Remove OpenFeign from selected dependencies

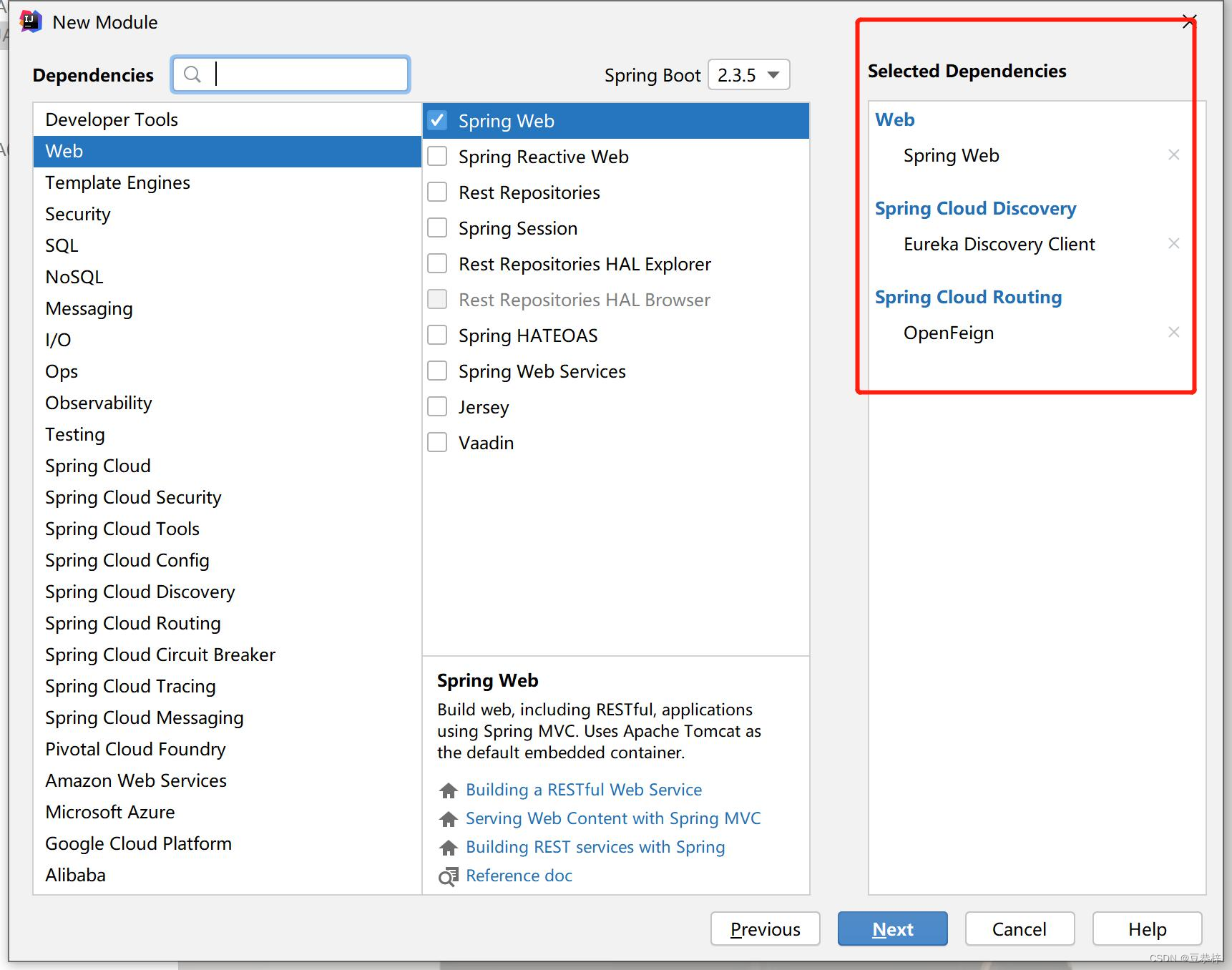tap(1173, 332)
